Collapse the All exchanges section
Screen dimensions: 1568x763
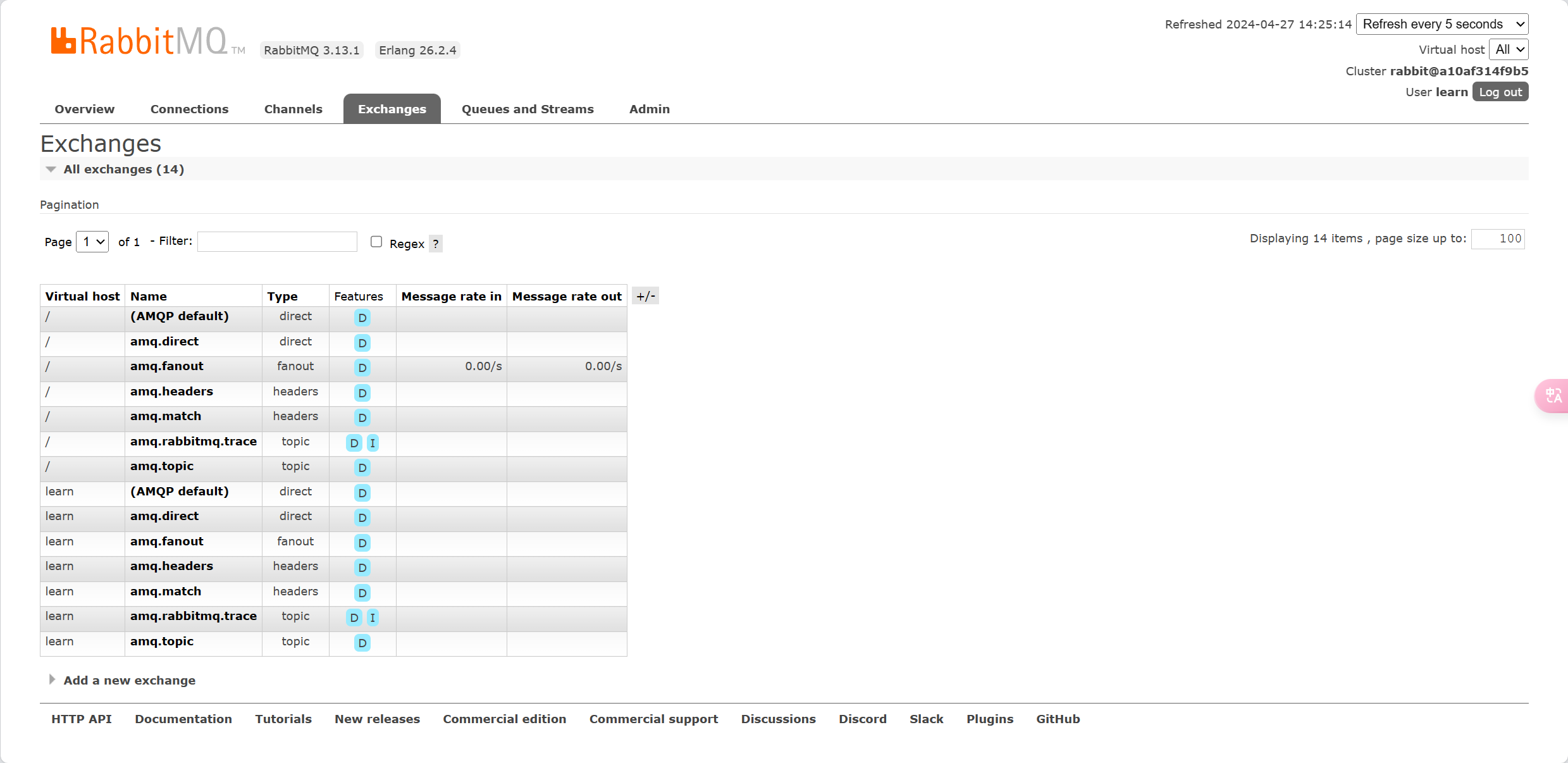(123, 169)
